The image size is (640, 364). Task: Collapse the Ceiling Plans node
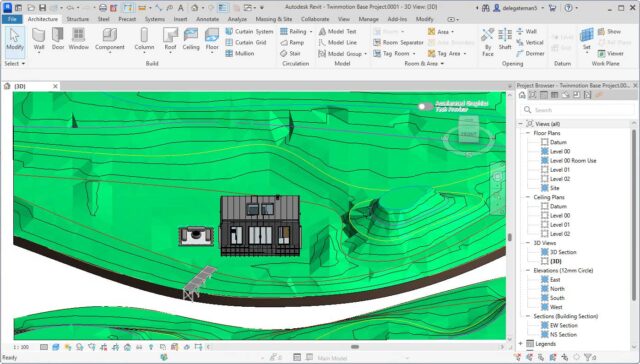tap(528, 197)
